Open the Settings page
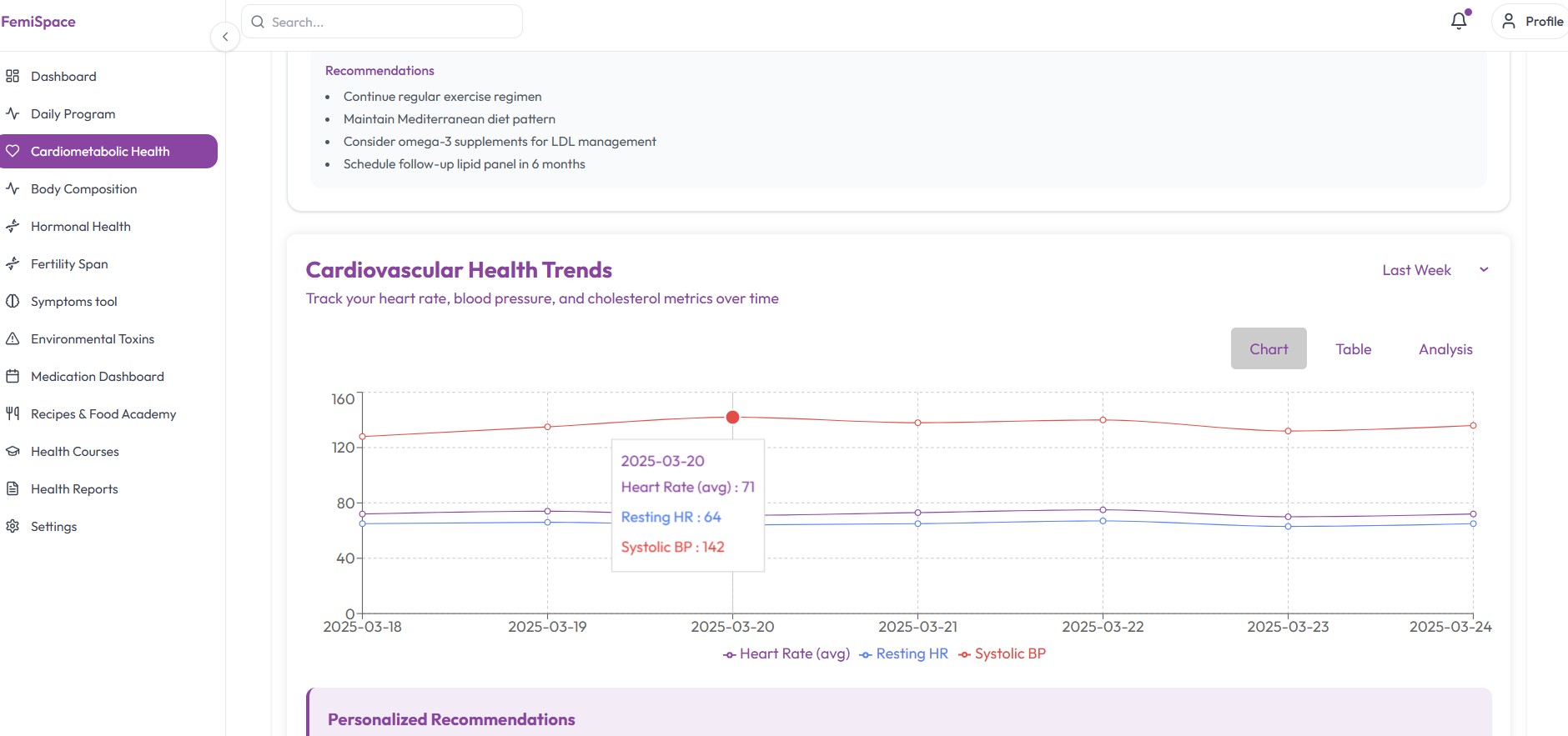The height and width of the screenshot is (736, 1568). pyautogui.click(x=109, y=526)
